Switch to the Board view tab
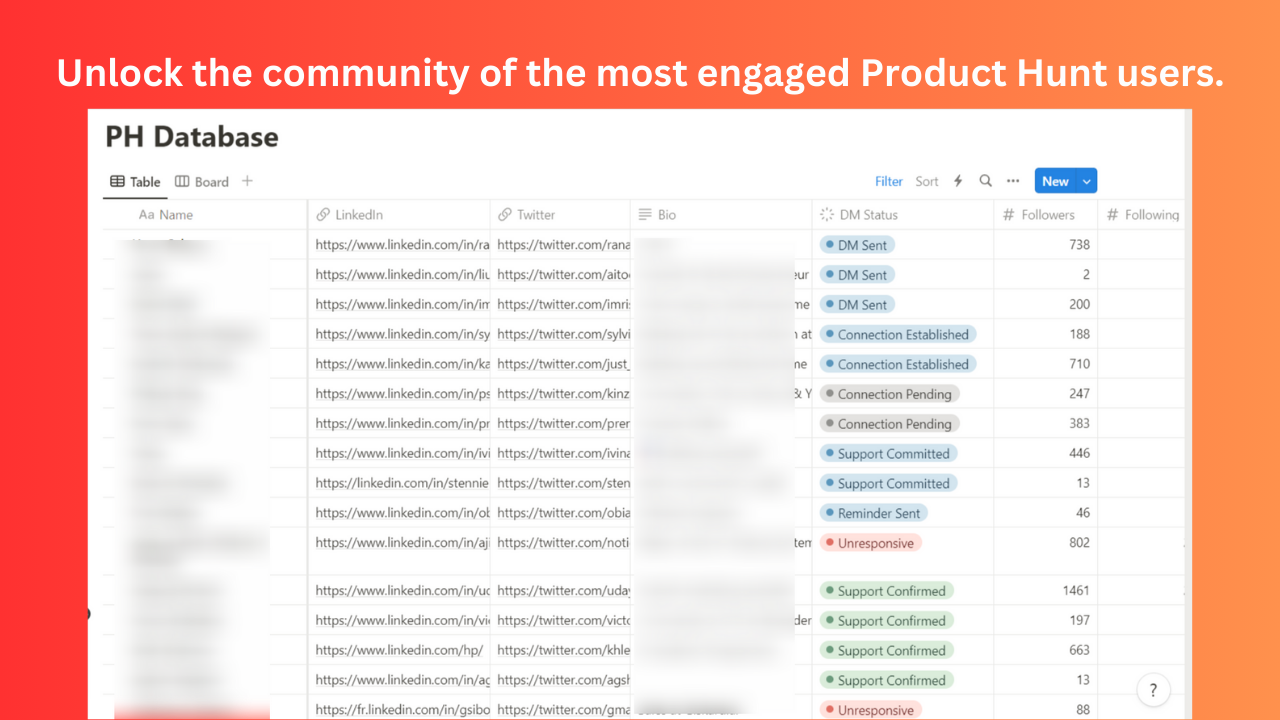Viewport: 1280px width, 720px height. click(x=202, y=182)
